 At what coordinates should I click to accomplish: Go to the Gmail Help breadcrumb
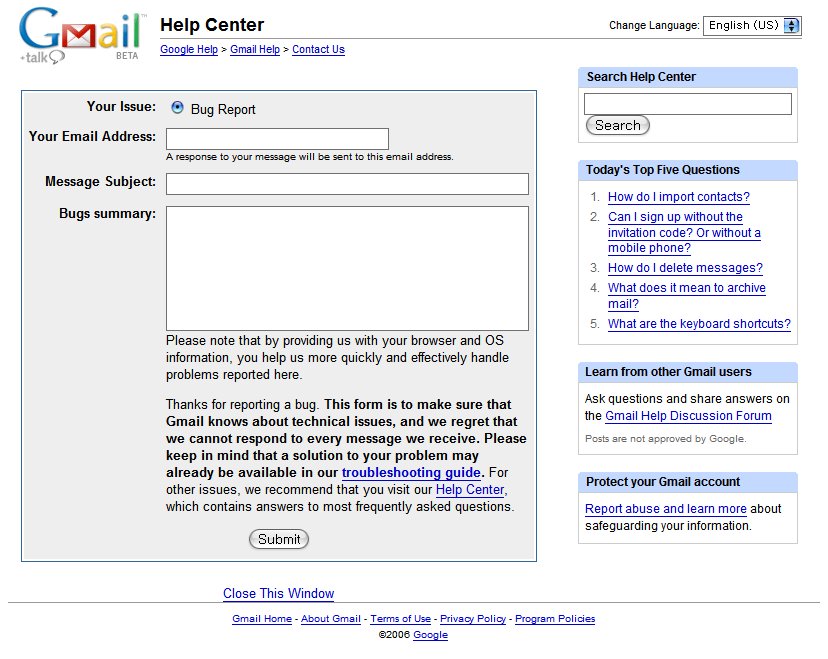coord(255,49)
